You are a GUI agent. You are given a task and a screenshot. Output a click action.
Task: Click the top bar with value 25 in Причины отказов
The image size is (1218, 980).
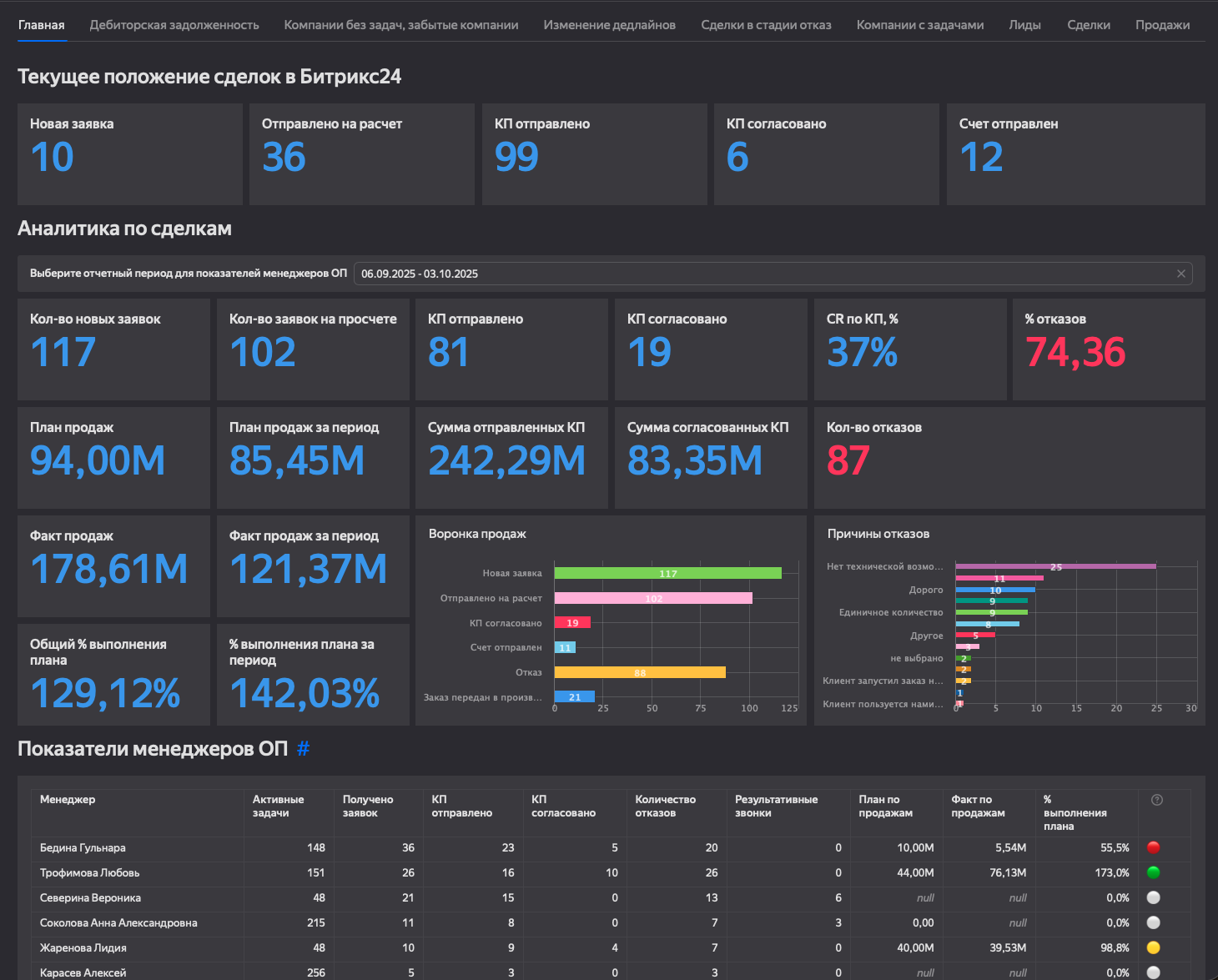point(1055,566)
